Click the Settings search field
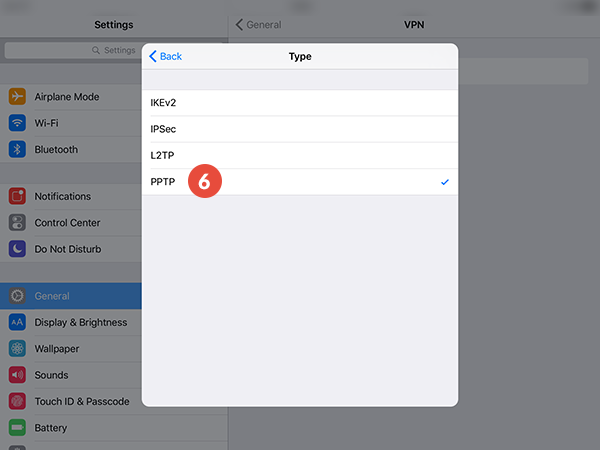 73,51
